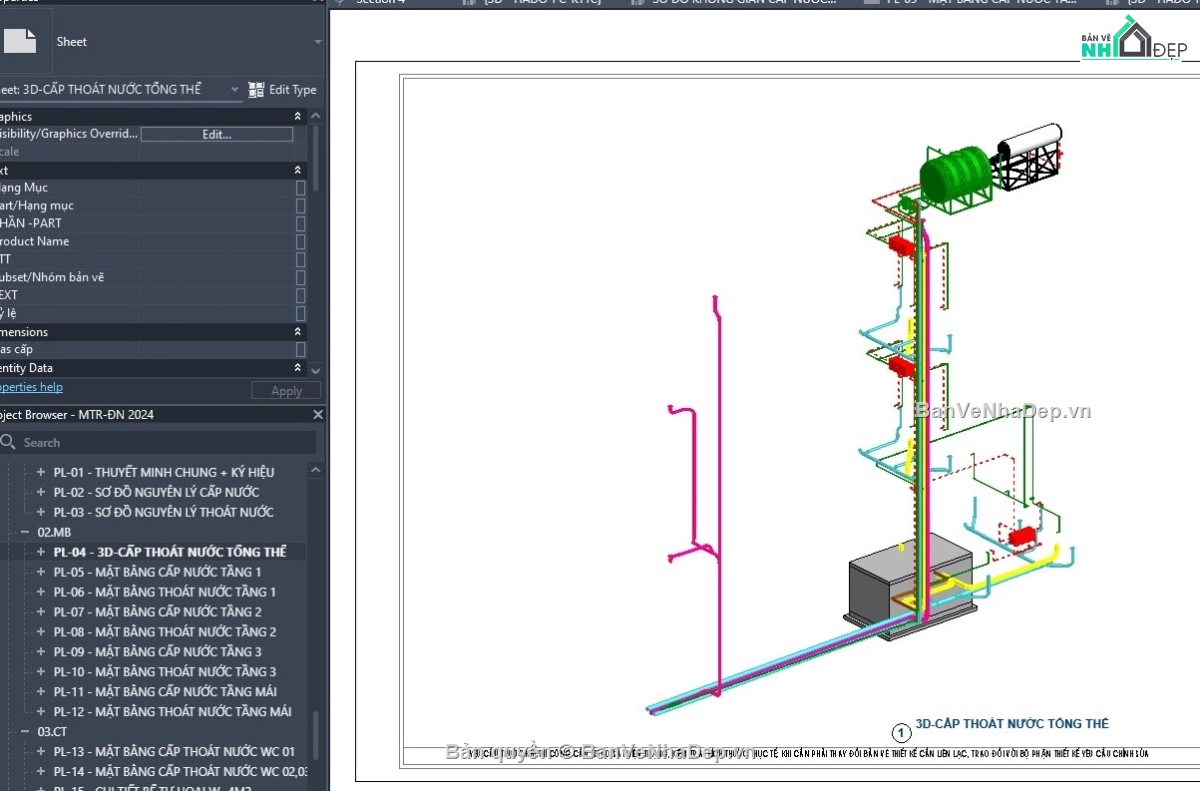
Task: Click the magnifier icon in Project Browser search
Action: click(9, 442)
